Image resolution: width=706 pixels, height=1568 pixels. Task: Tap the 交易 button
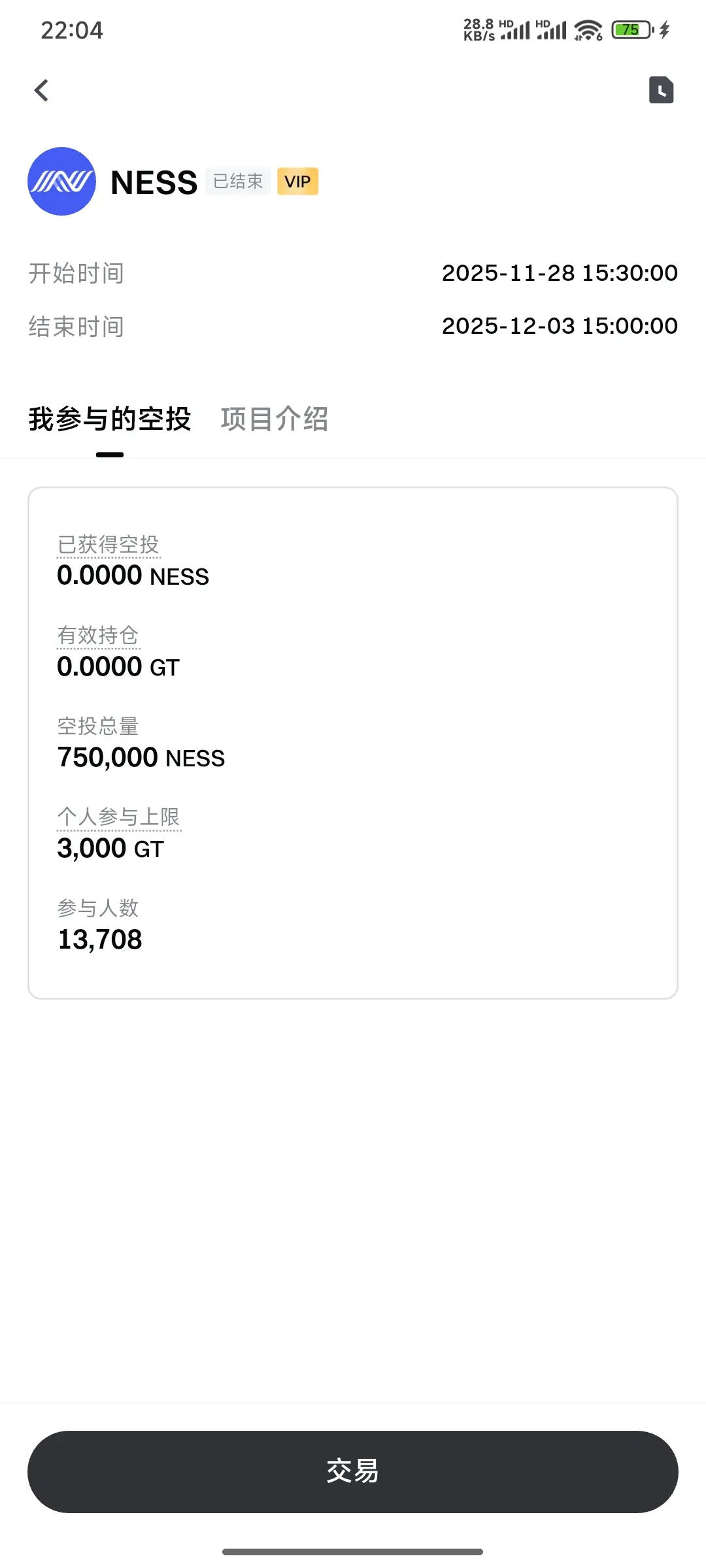353,1471
